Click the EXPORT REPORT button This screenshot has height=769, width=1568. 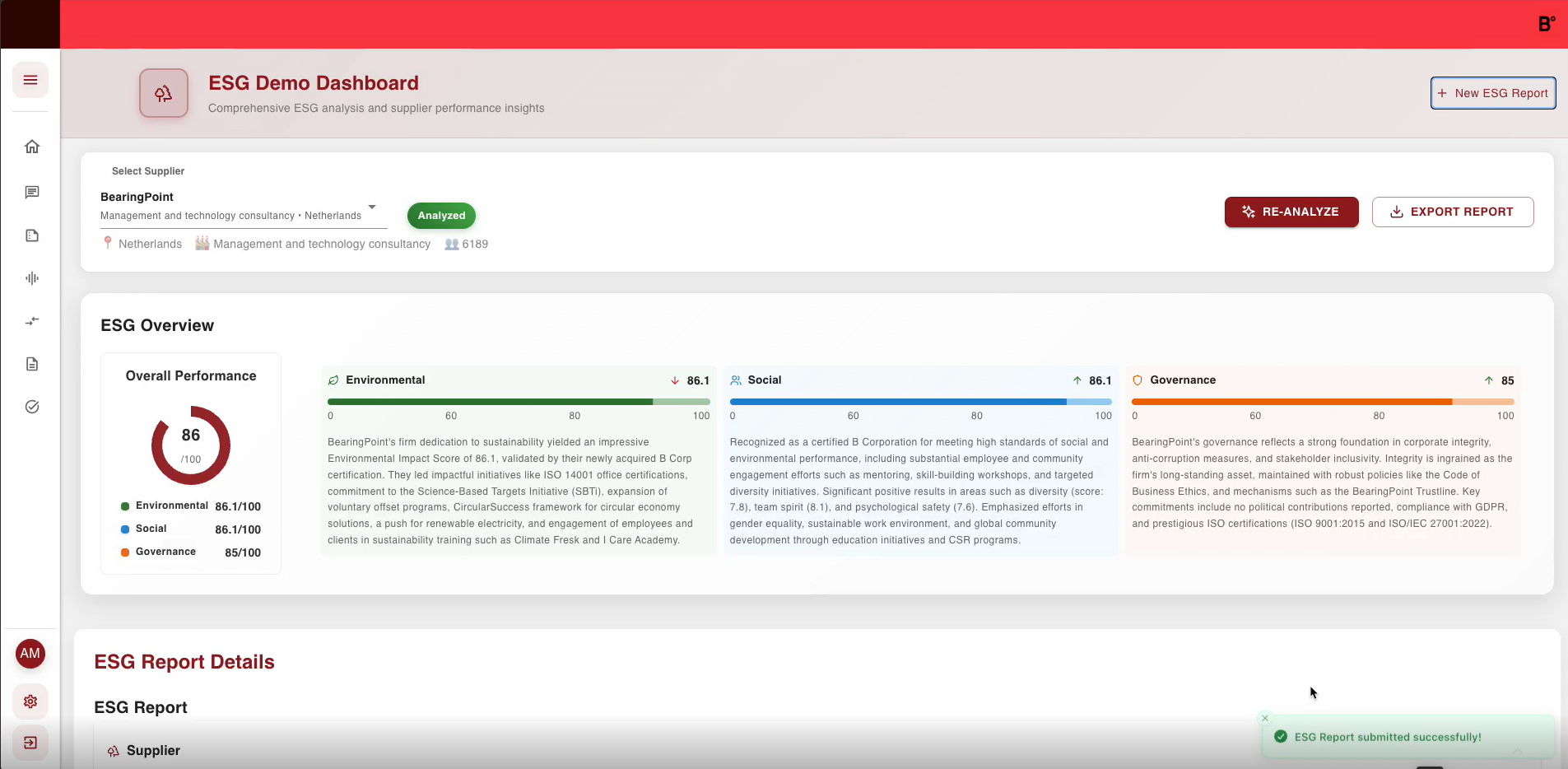tap(1452, 212)
